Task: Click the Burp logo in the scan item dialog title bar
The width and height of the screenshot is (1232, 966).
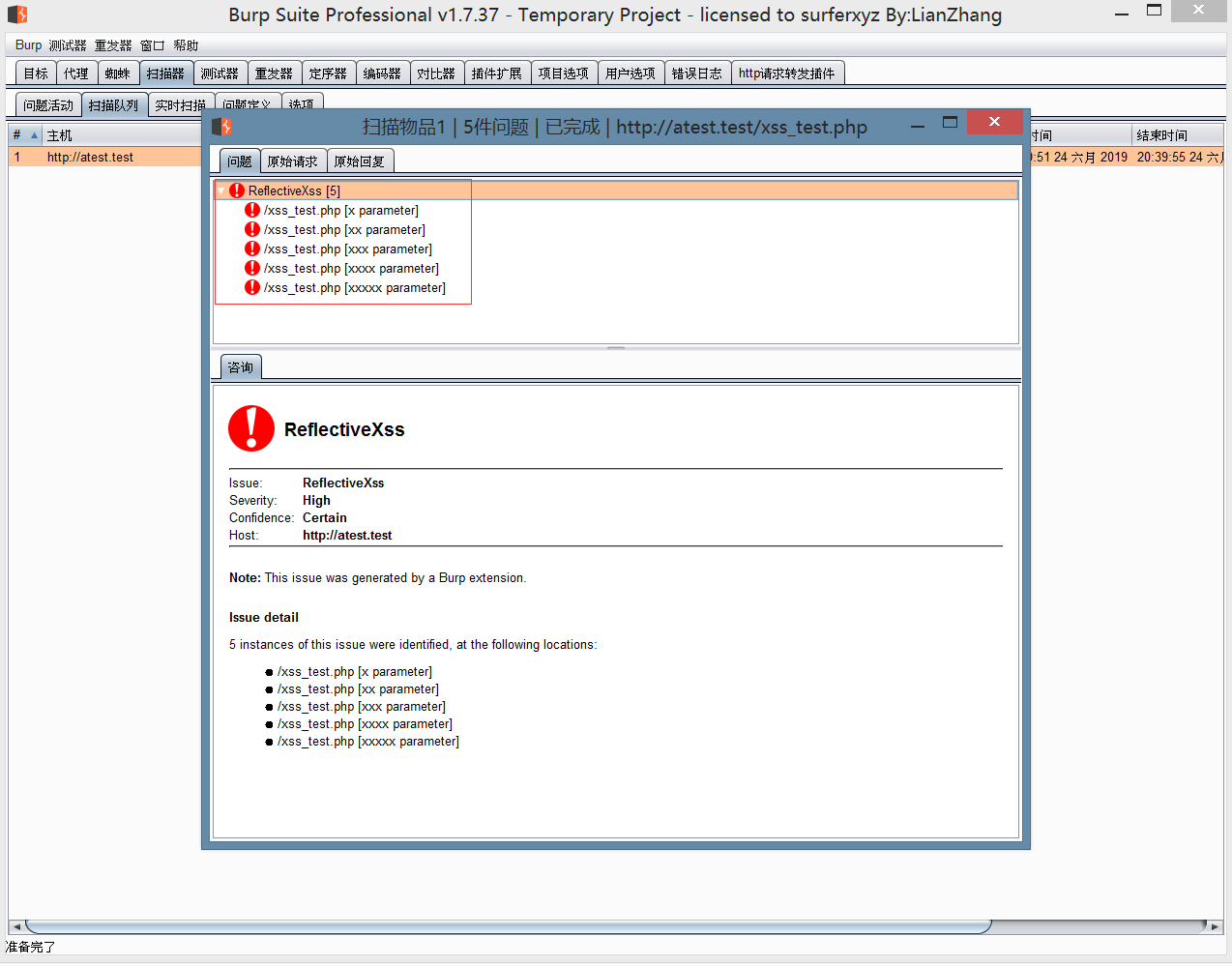Action: point(221,127)
